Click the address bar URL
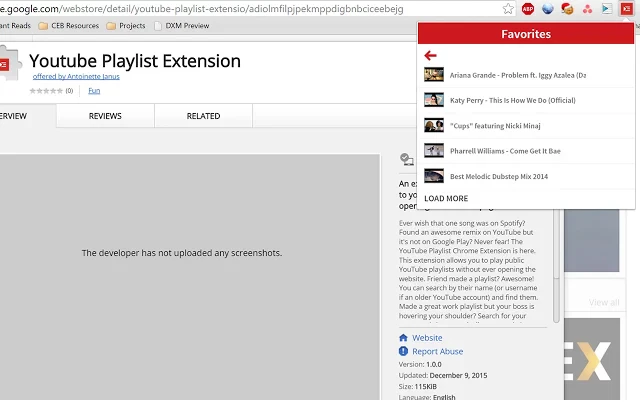640x410 pixels. 202,9
